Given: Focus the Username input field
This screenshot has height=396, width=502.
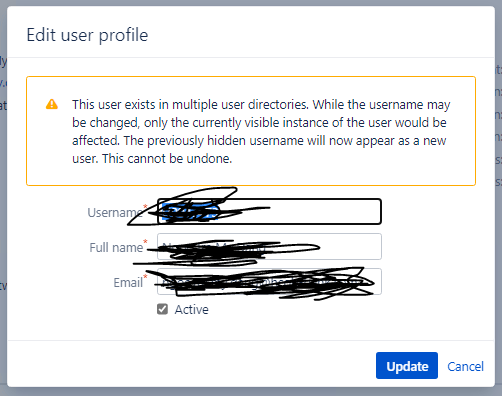Looking at the screenshot, I should 269,211.
